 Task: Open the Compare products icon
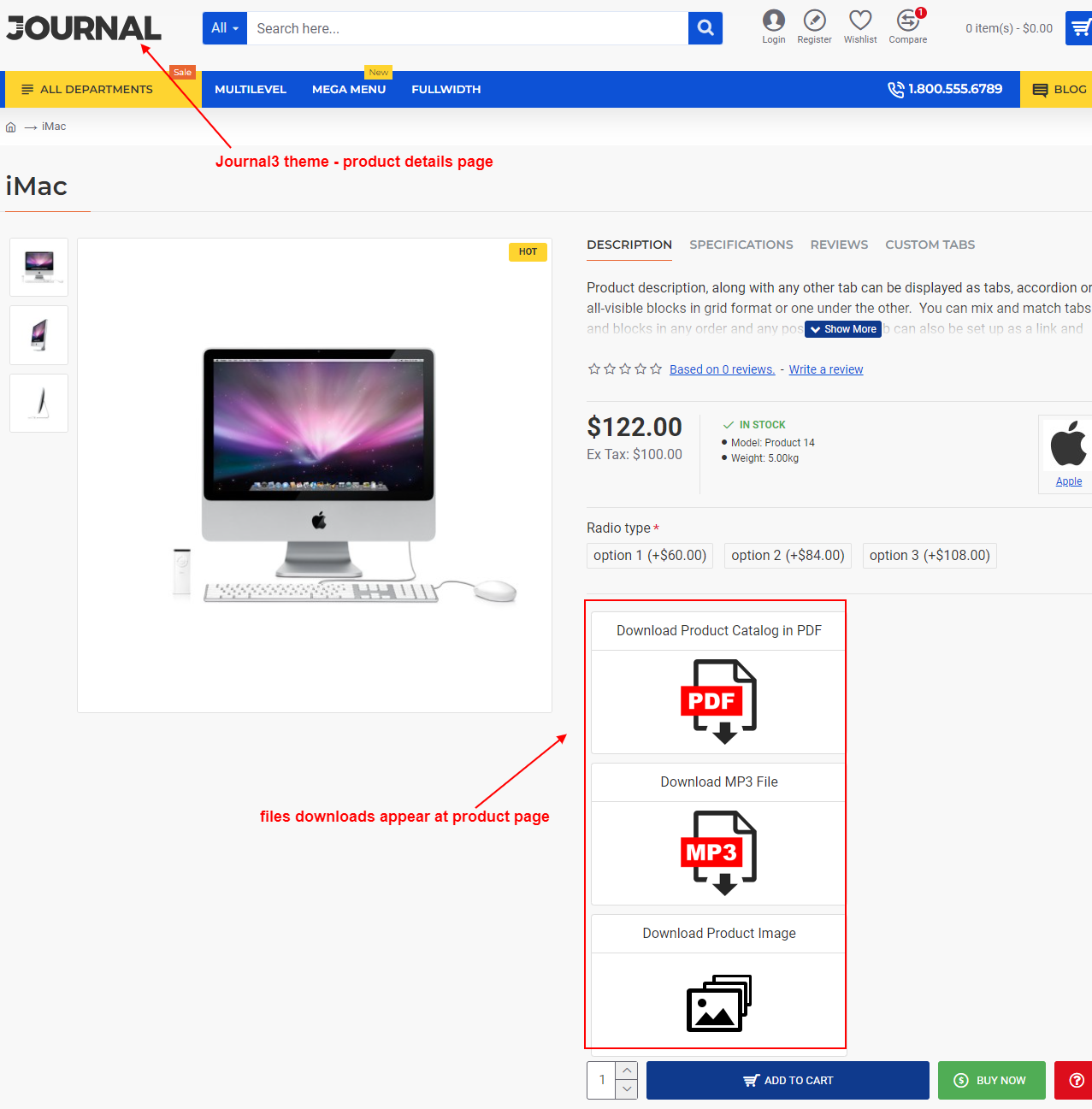(907, 22)
